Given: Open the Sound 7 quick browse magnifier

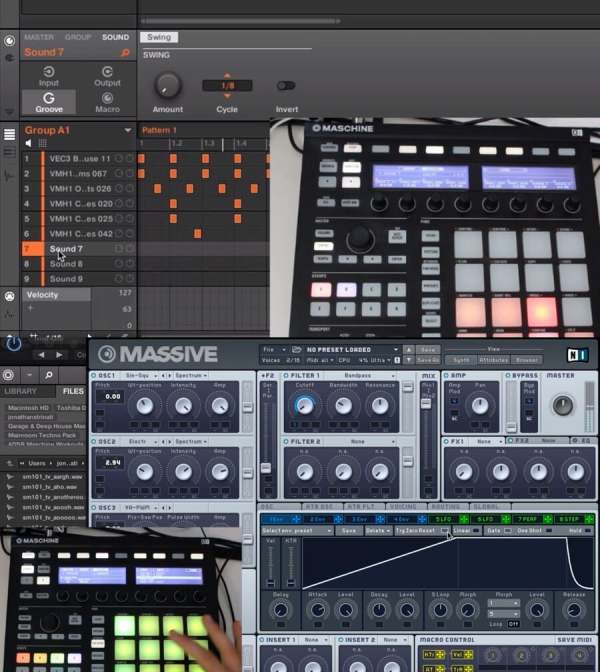Looking at the screenshot, I should [125, 52].
